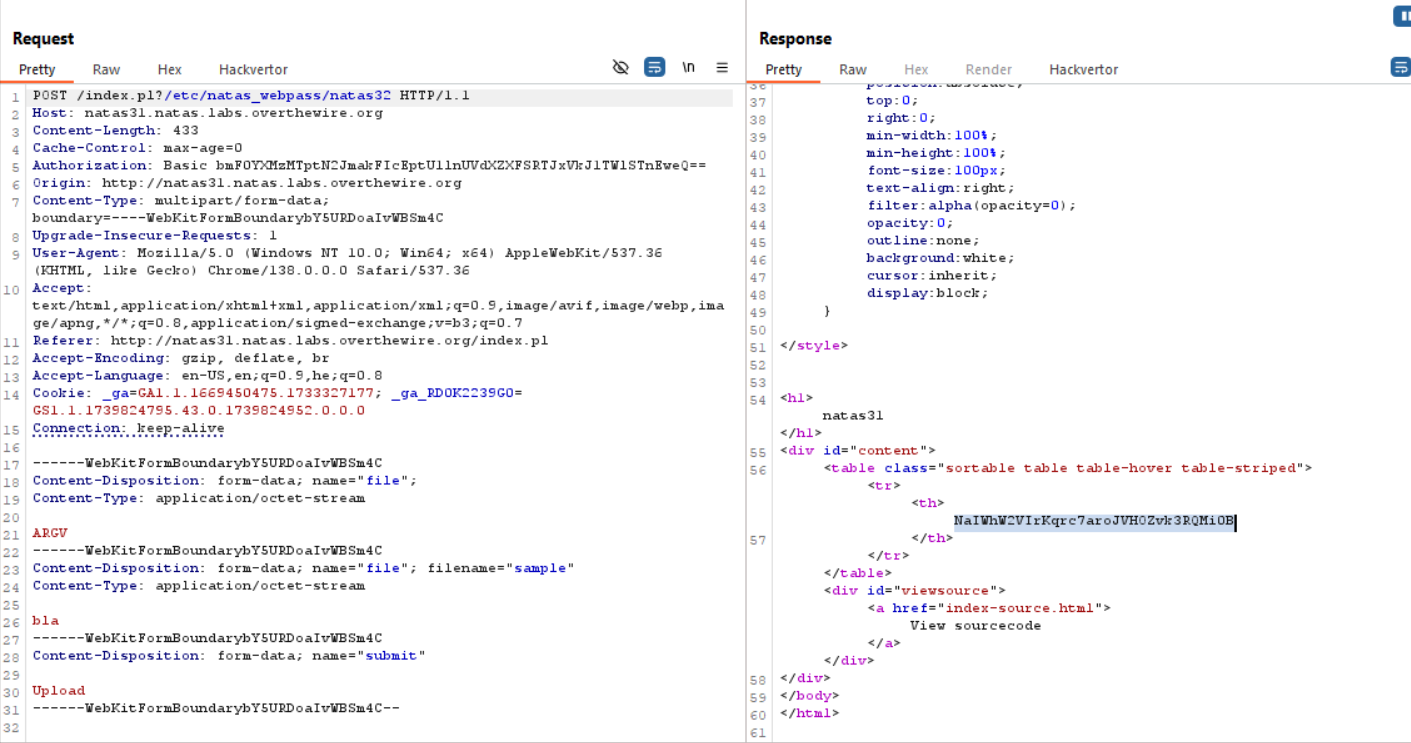The image size is (1411, 743).
Task: Click closing </html> tag line
Action: (x=809, y=713)
